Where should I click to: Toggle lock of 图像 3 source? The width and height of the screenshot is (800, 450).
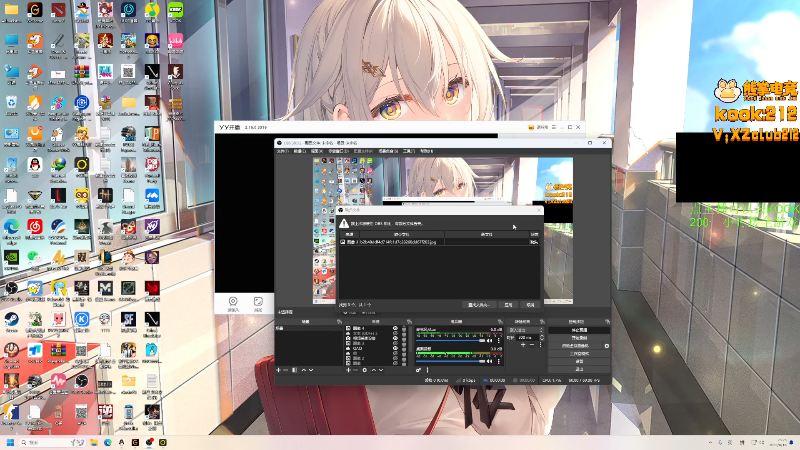pos(404,343)
